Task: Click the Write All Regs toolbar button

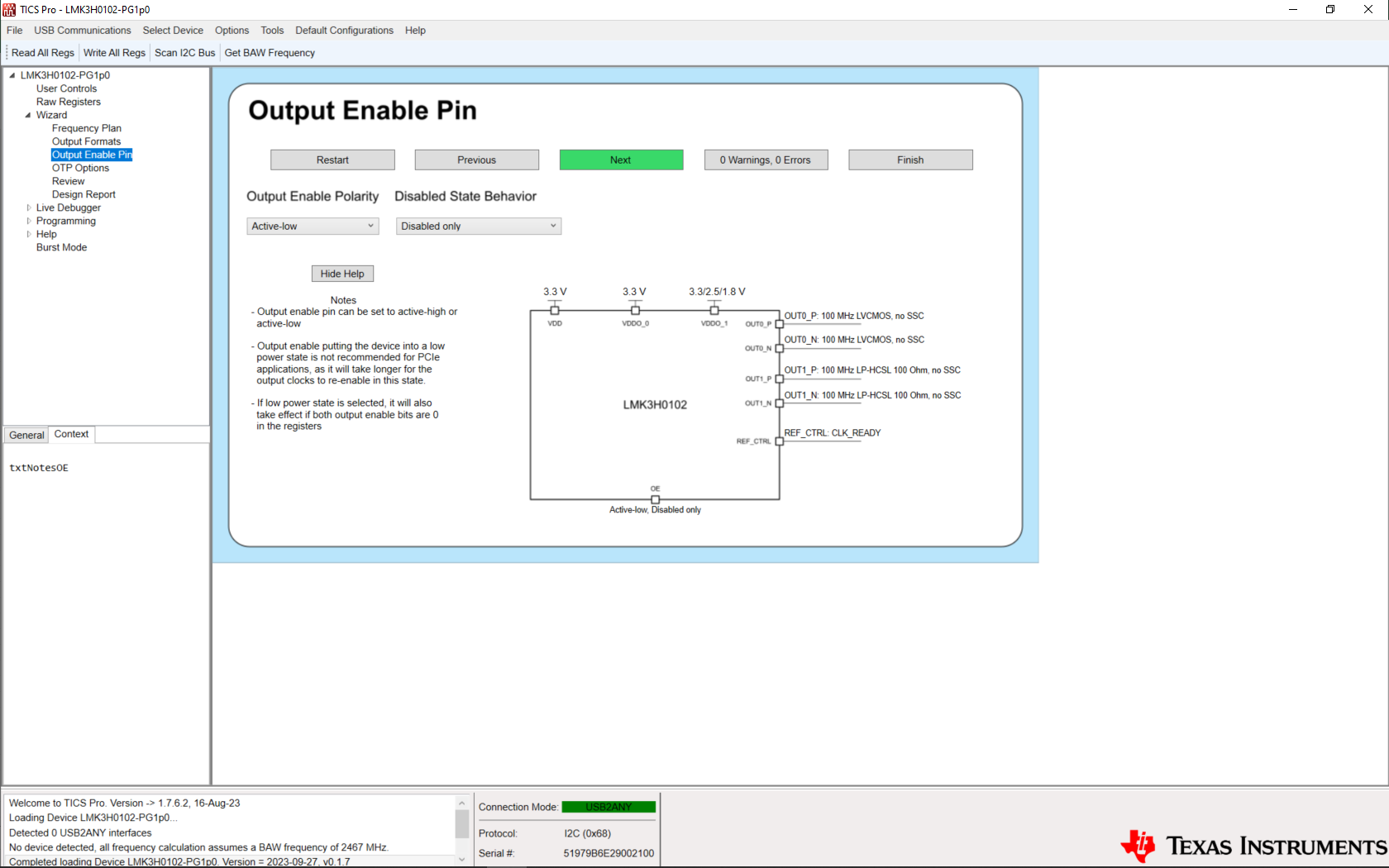Action: click(x=114, y=52)
